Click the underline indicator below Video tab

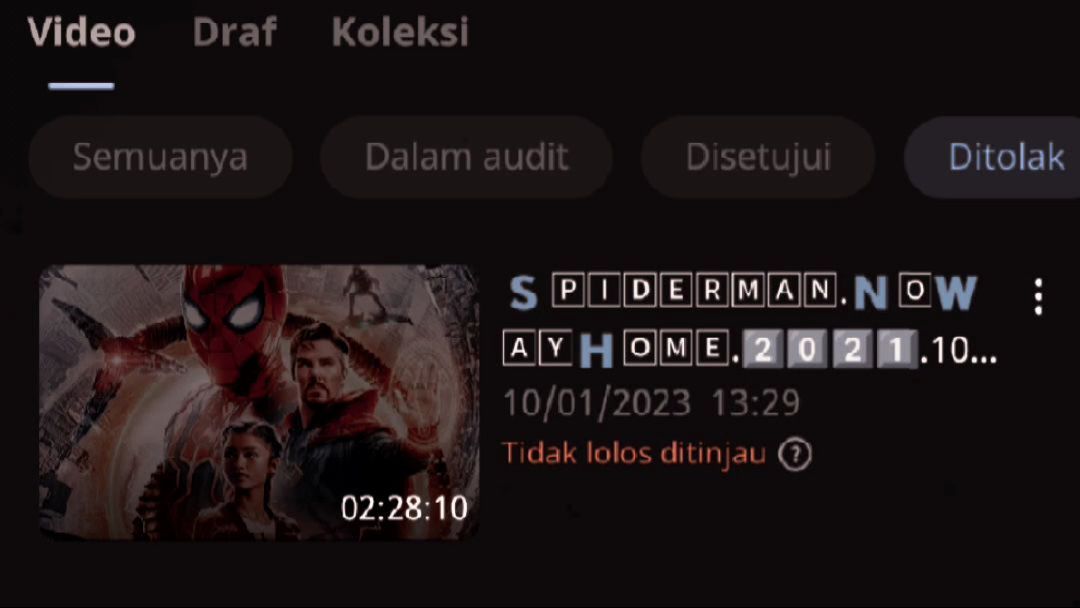tap(81, 85)
